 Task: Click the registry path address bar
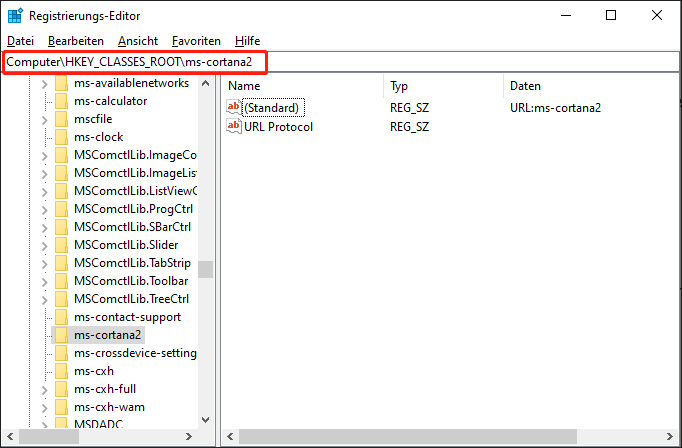341,62
